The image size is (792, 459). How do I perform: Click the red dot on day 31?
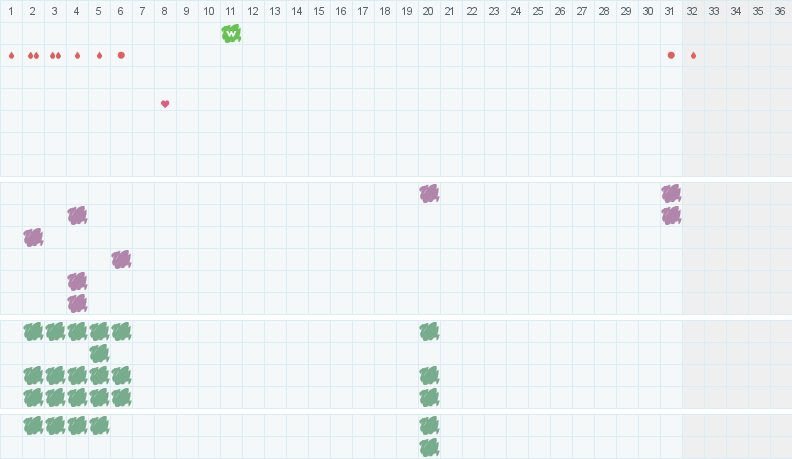(x=671, y=55)
